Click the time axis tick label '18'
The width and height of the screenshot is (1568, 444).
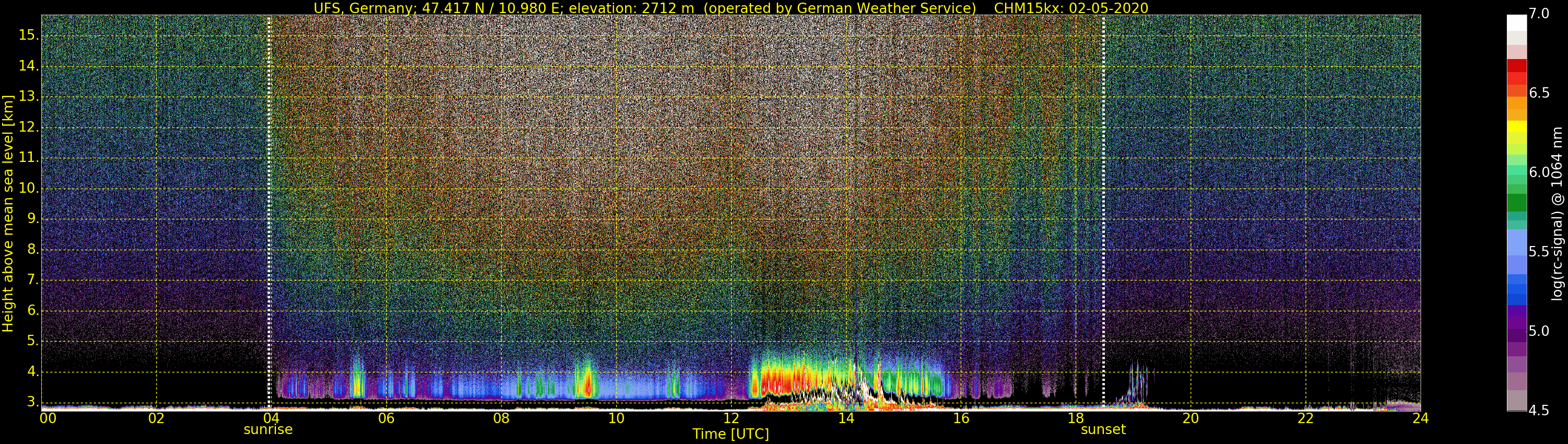(1076, 418)
